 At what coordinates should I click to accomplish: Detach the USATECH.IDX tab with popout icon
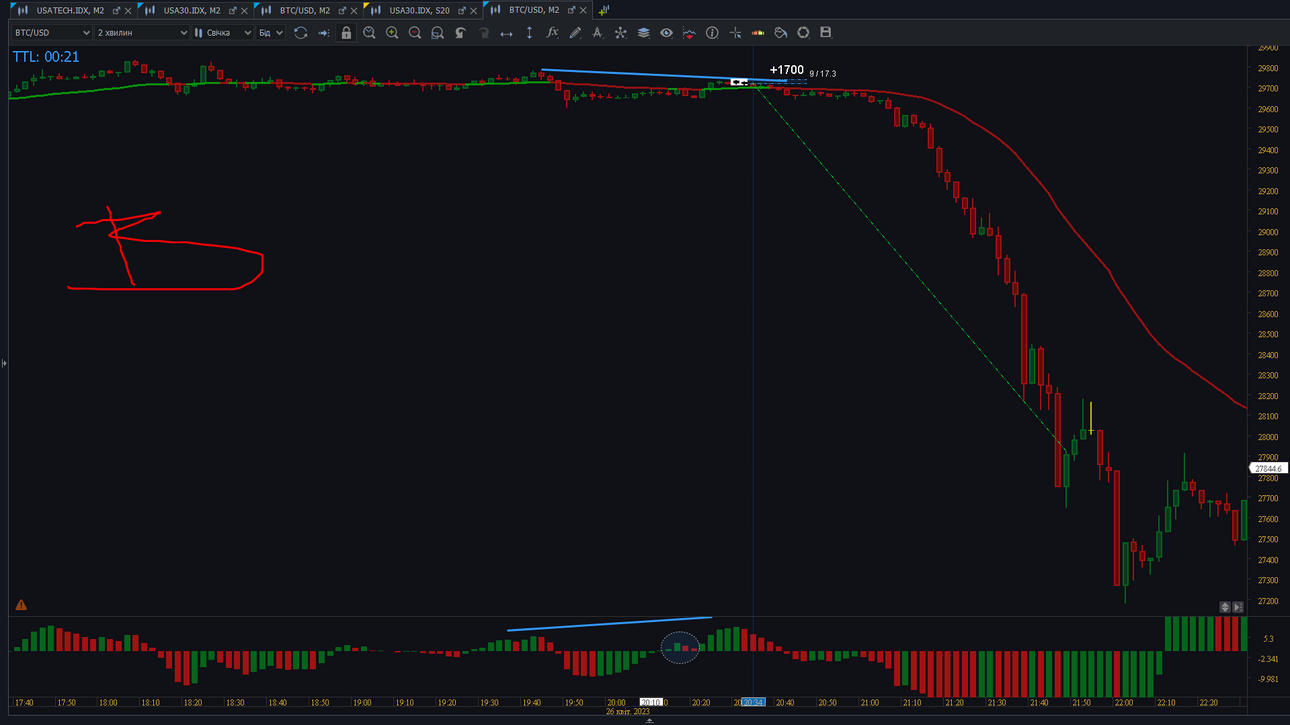(x=117, y=10)
